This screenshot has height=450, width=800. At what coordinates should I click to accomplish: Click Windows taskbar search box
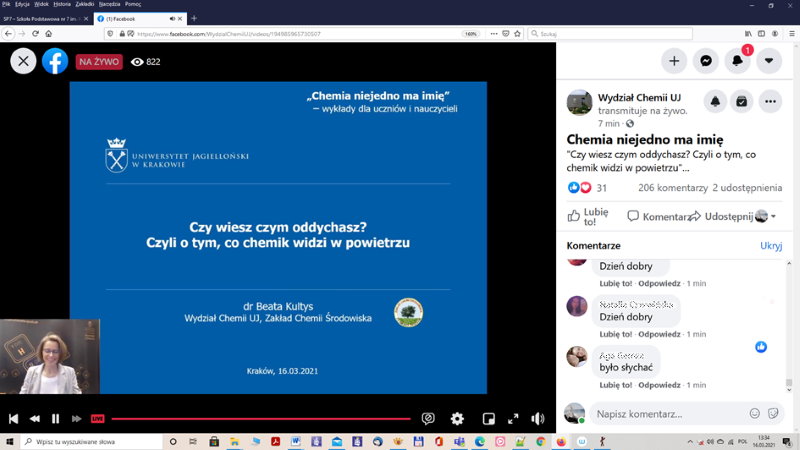(x=92, y=441)
